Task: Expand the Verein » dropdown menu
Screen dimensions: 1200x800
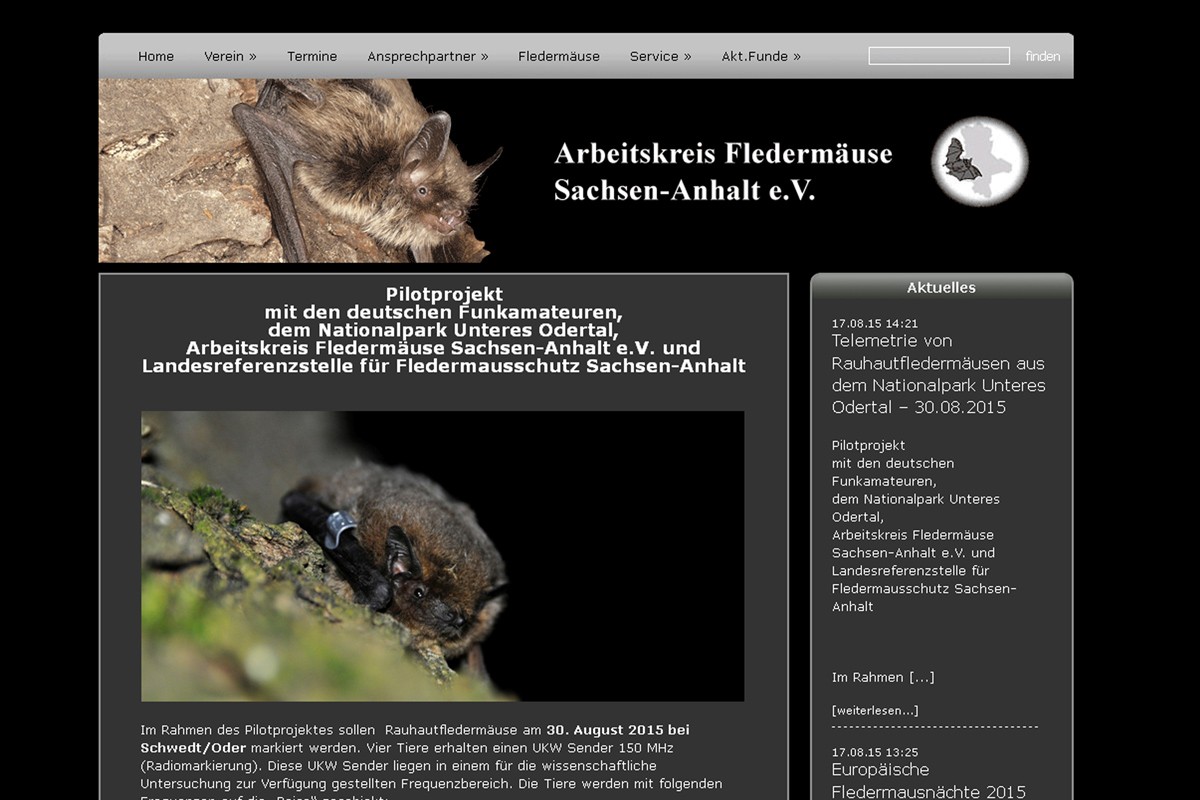Action: coord(230,57)
